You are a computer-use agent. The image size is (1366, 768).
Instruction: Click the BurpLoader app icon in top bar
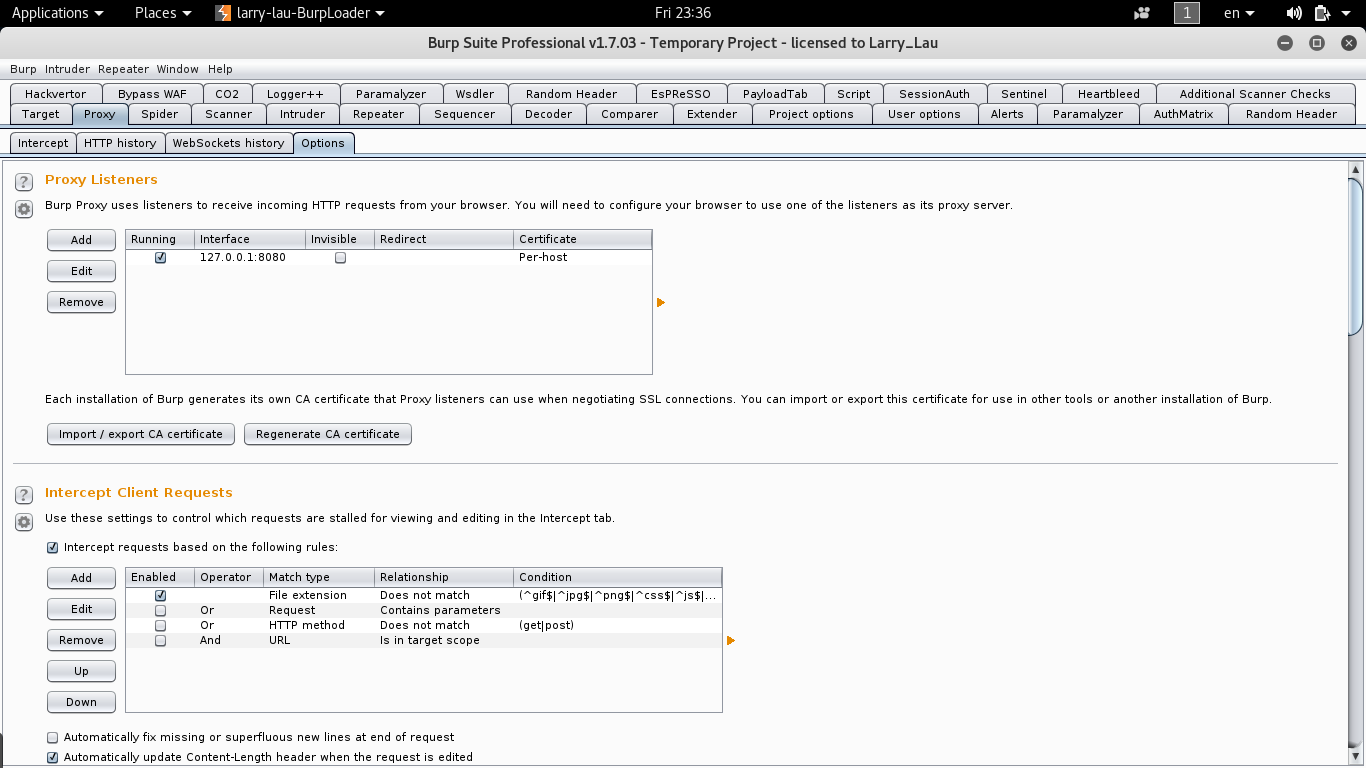[x=225, y=13]
